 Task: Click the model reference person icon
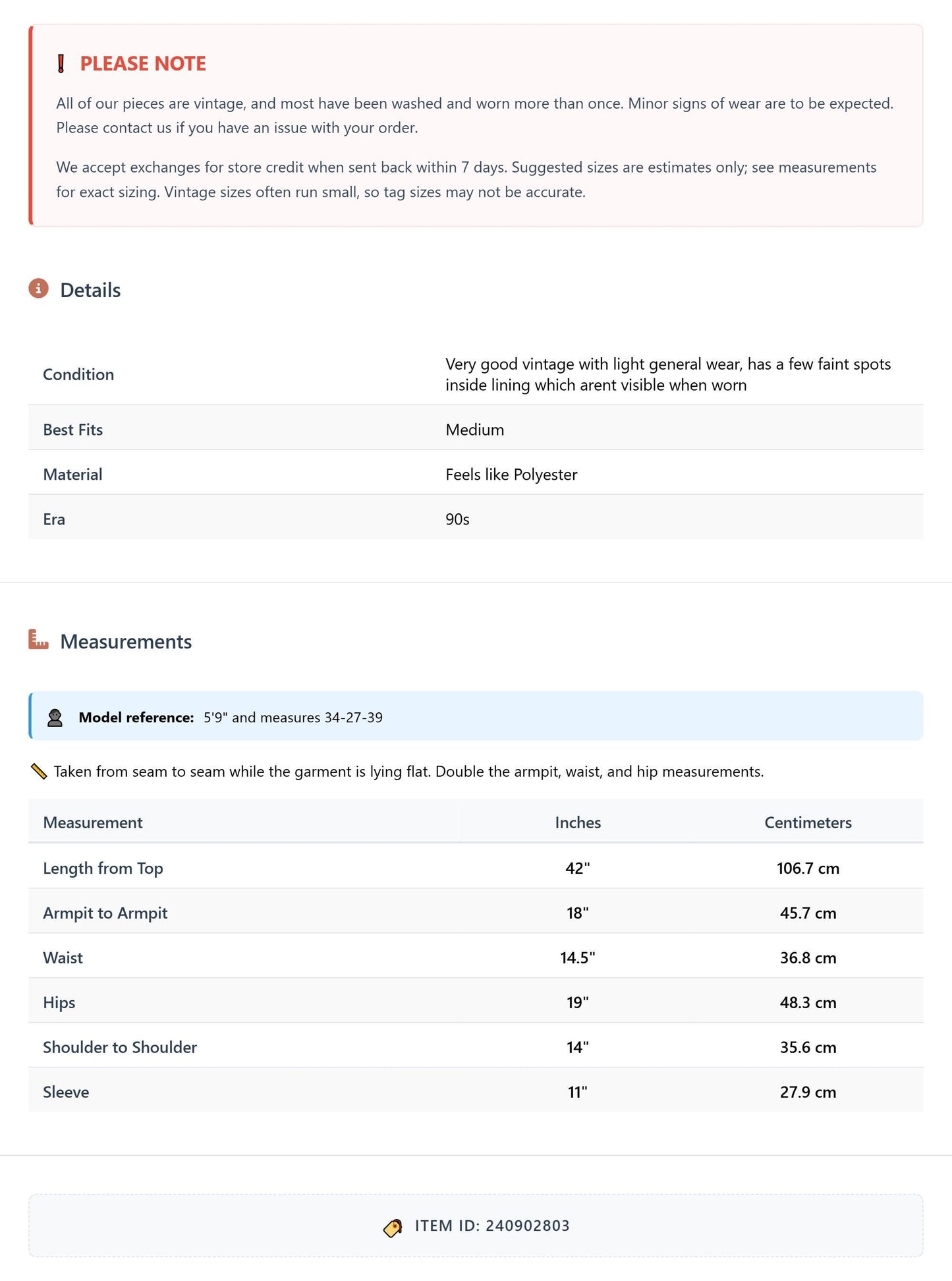55,718
